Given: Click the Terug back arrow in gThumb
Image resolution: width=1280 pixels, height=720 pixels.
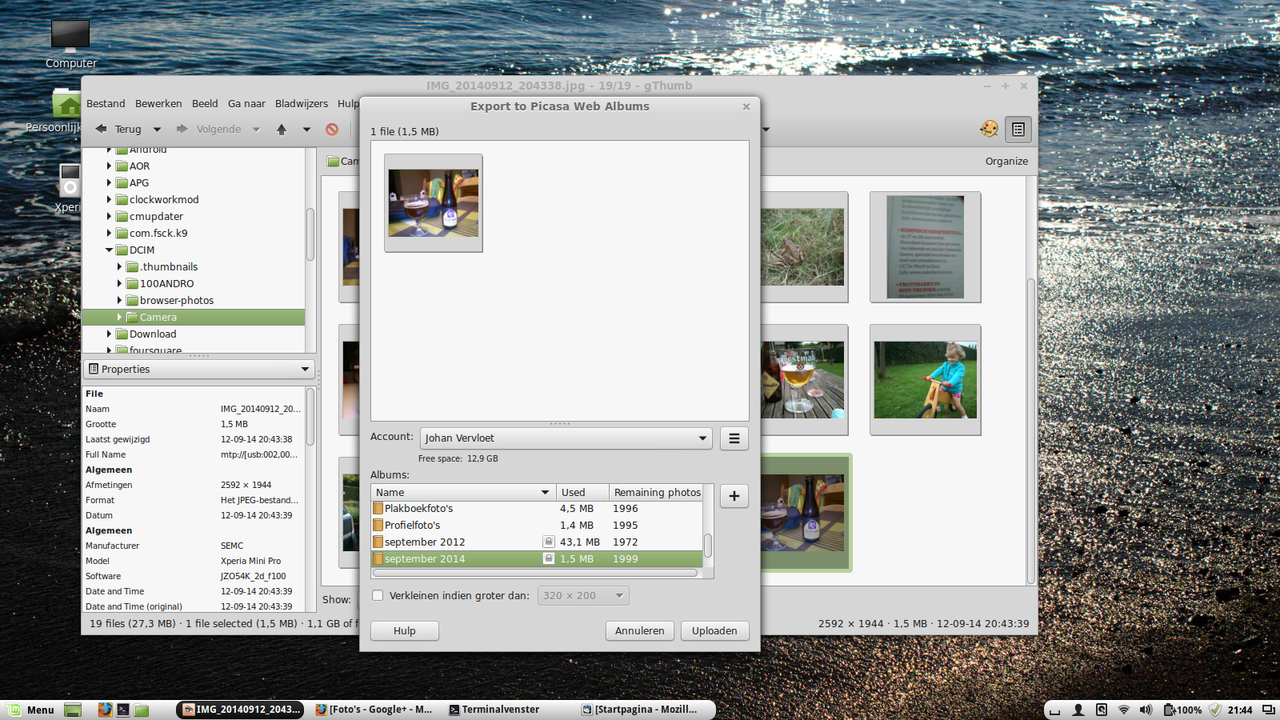Looking at the screenshot, I should [x=101, y=129].
